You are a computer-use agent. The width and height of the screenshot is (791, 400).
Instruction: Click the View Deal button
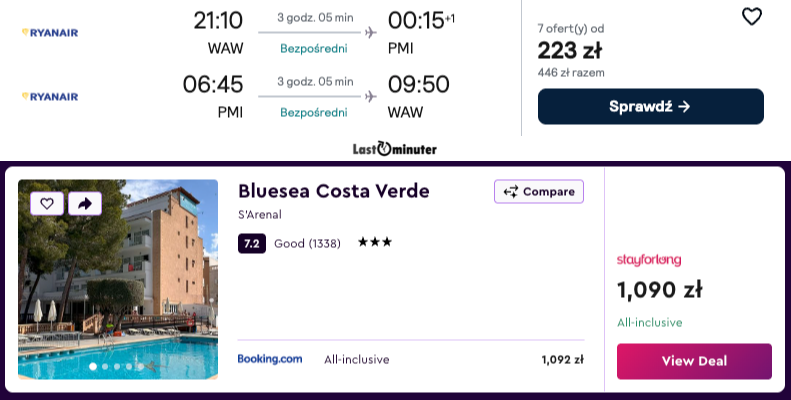[x=694, y=361]
